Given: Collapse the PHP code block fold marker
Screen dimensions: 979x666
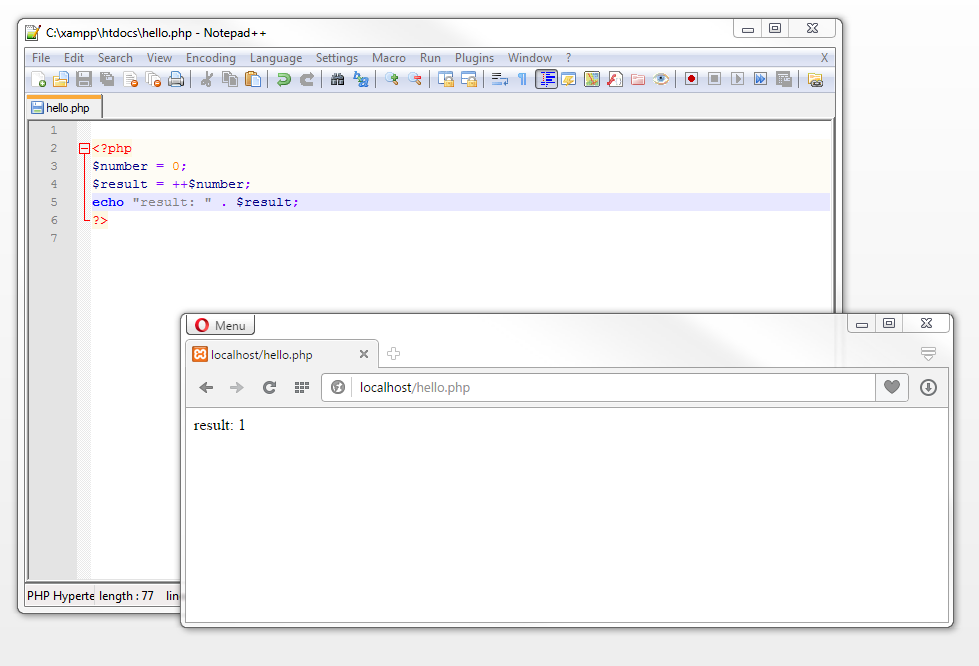Looking at the screenshot, I should pyautogui.click(x=84, y=149).
